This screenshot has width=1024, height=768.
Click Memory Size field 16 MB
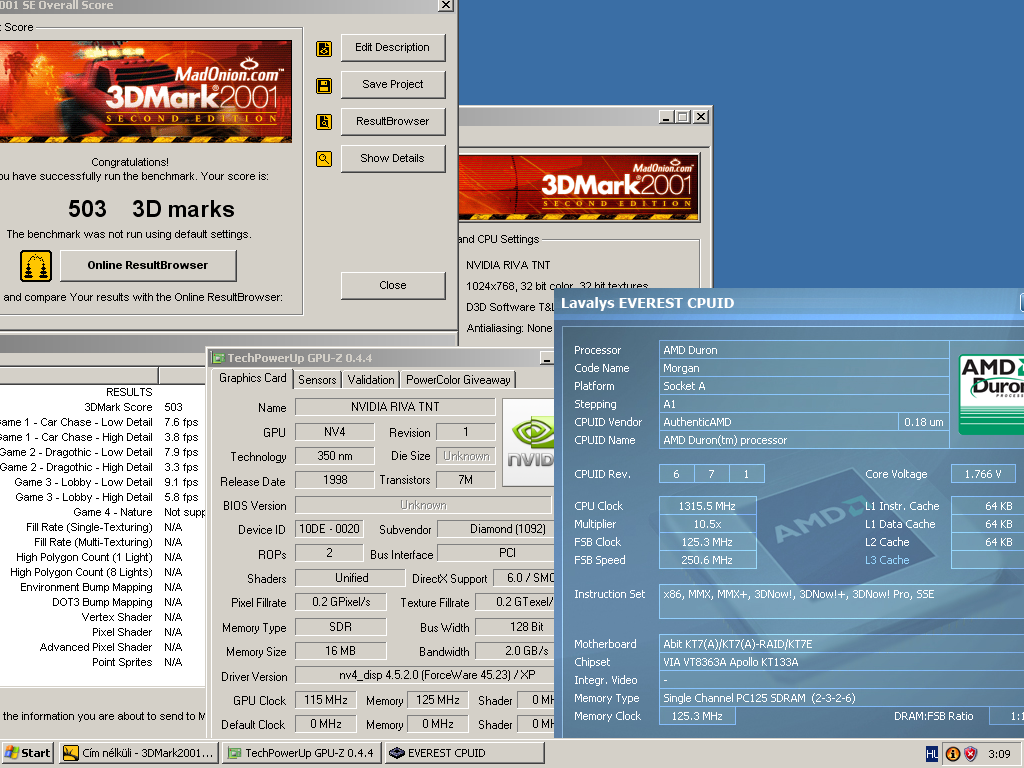340,651
